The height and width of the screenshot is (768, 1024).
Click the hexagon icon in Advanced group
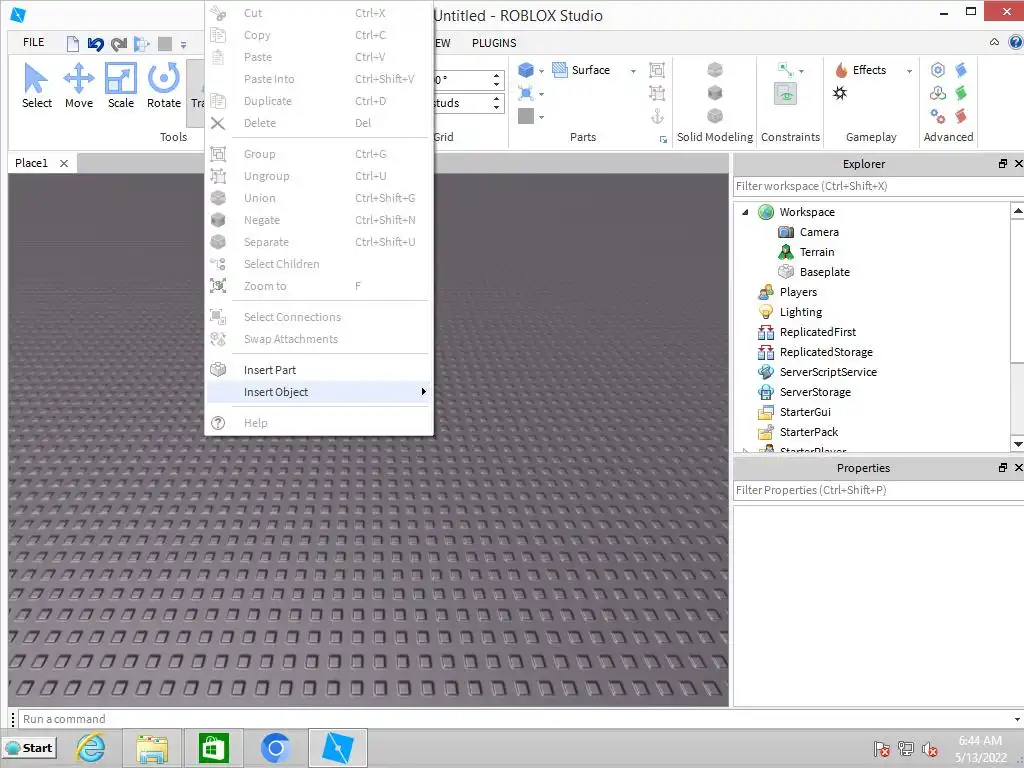[x=938, y=70]
